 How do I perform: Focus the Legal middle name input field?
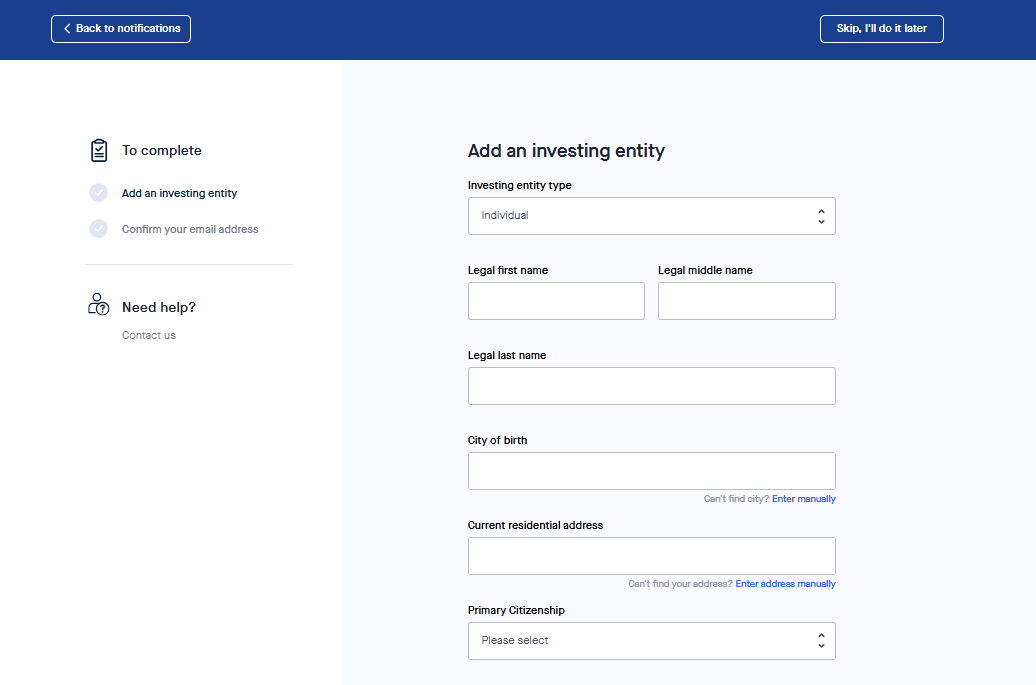(x=746, y=301)
